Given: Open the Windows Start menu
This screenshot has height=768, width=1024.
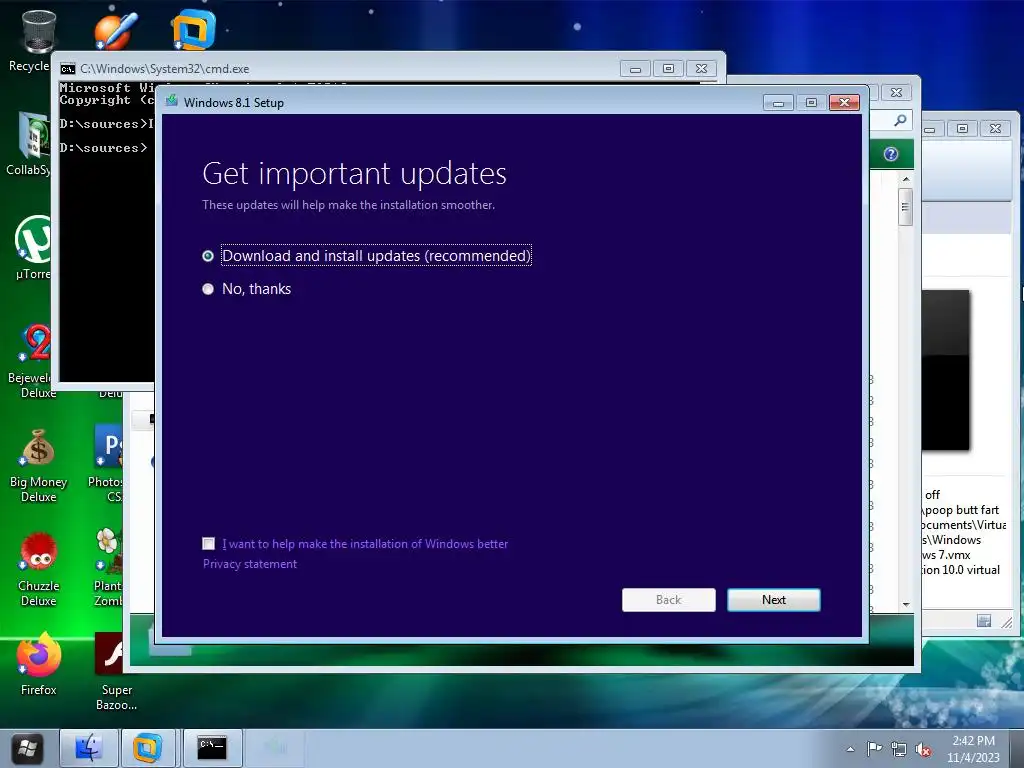Looking at the screenshot, I should click(x=27, y=748).
